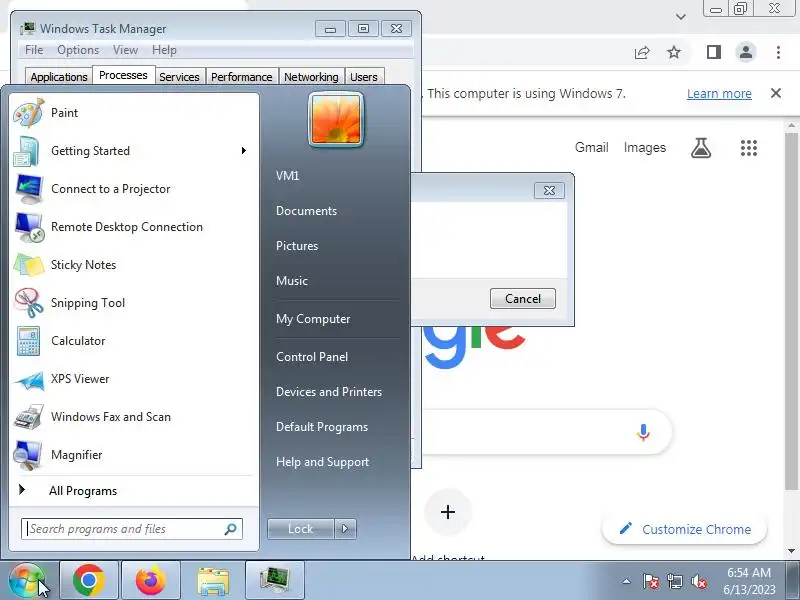Click the search magnifier icon in Start menu
Screen dimensions: 800x600
click(x=231, y=529)
